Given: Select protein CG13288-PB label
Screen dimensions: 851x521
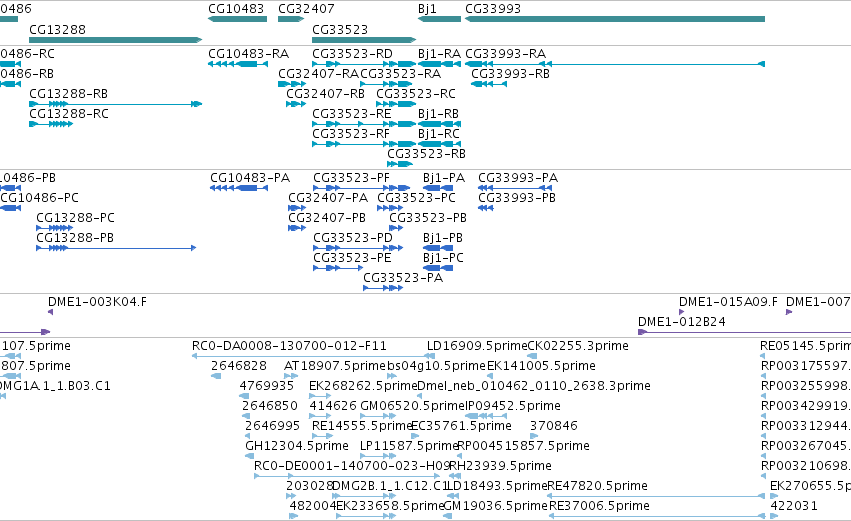Looking at the screenshot, I should [75, 238].
